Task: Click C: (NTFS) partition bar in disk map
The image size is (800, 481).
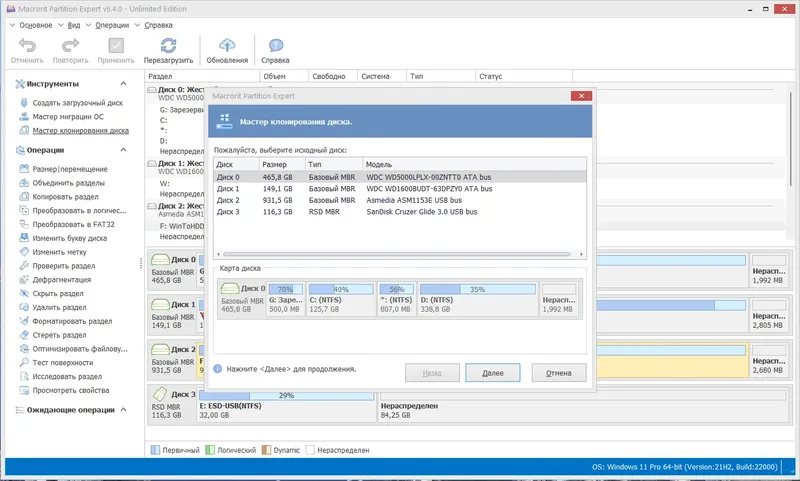Action: [x=340, y=298]
